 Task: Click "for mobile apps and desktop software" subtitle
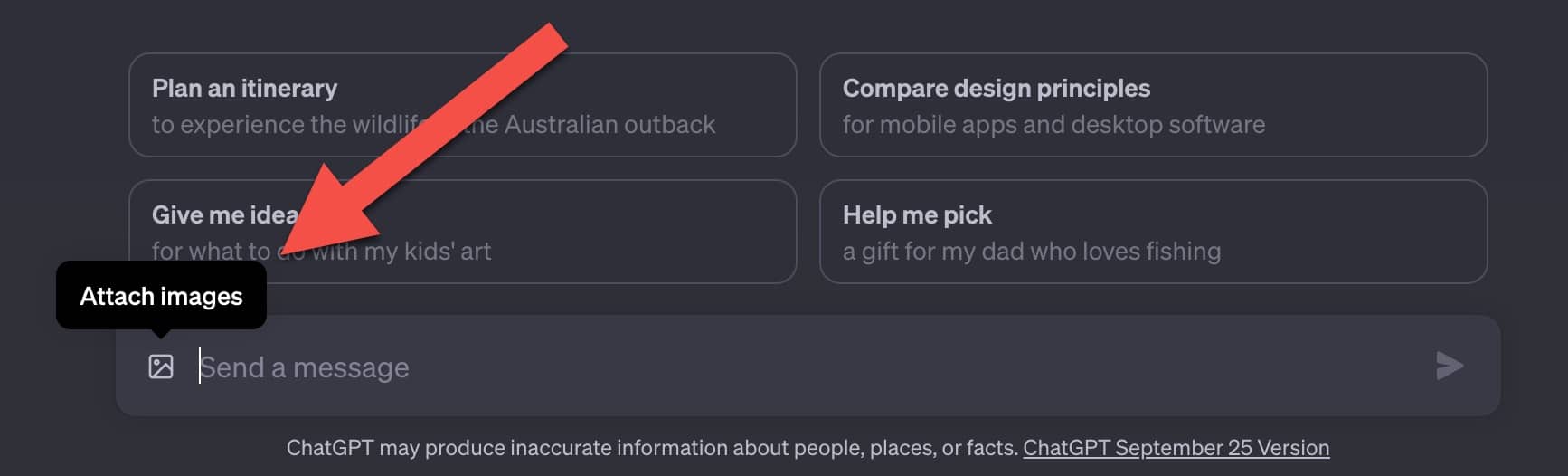click(1053, 124)
